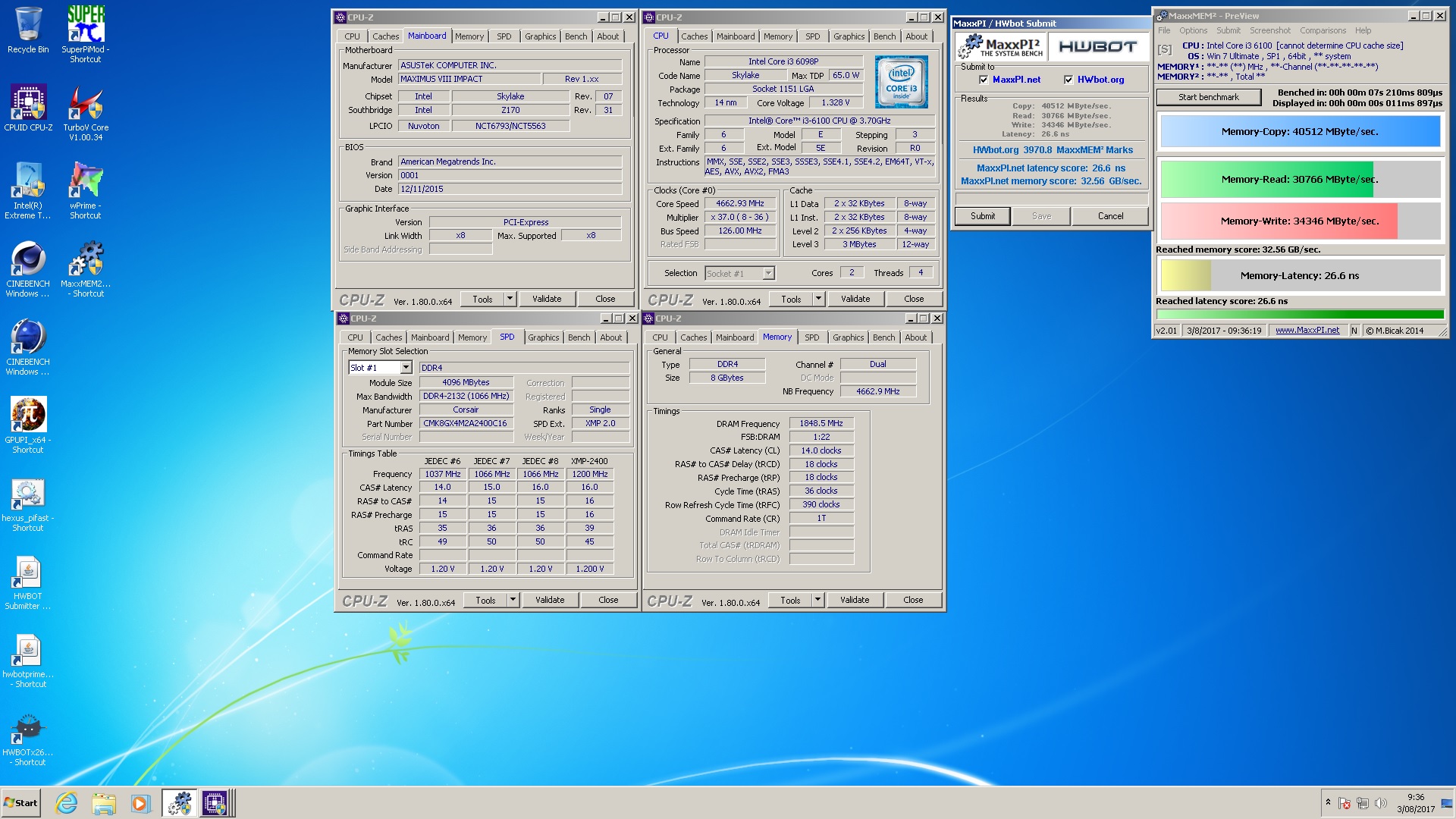This screenshot has height=819, width=1456.
Task: Expand the Socket #1 selection dropdown
Action: click(x=768, y=273)
